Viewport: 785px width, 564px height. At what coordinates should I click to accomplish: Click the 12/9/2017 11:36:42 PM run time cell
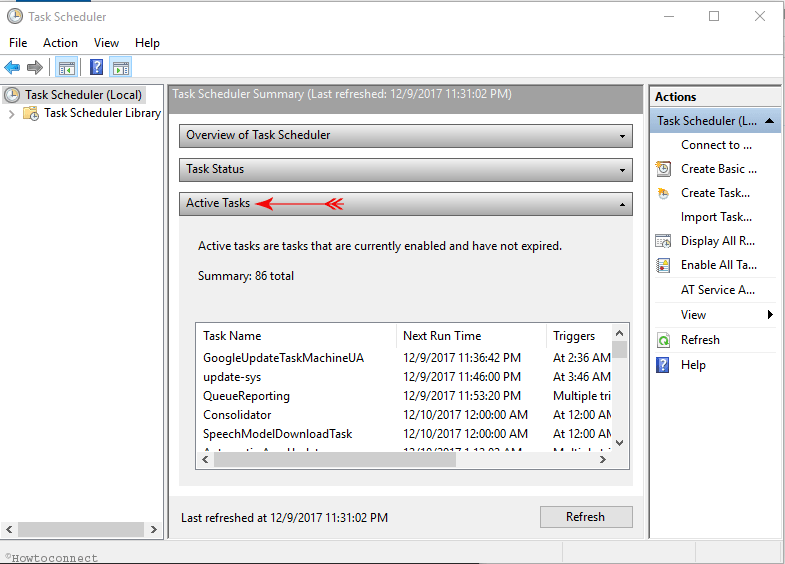click(462, 358)
